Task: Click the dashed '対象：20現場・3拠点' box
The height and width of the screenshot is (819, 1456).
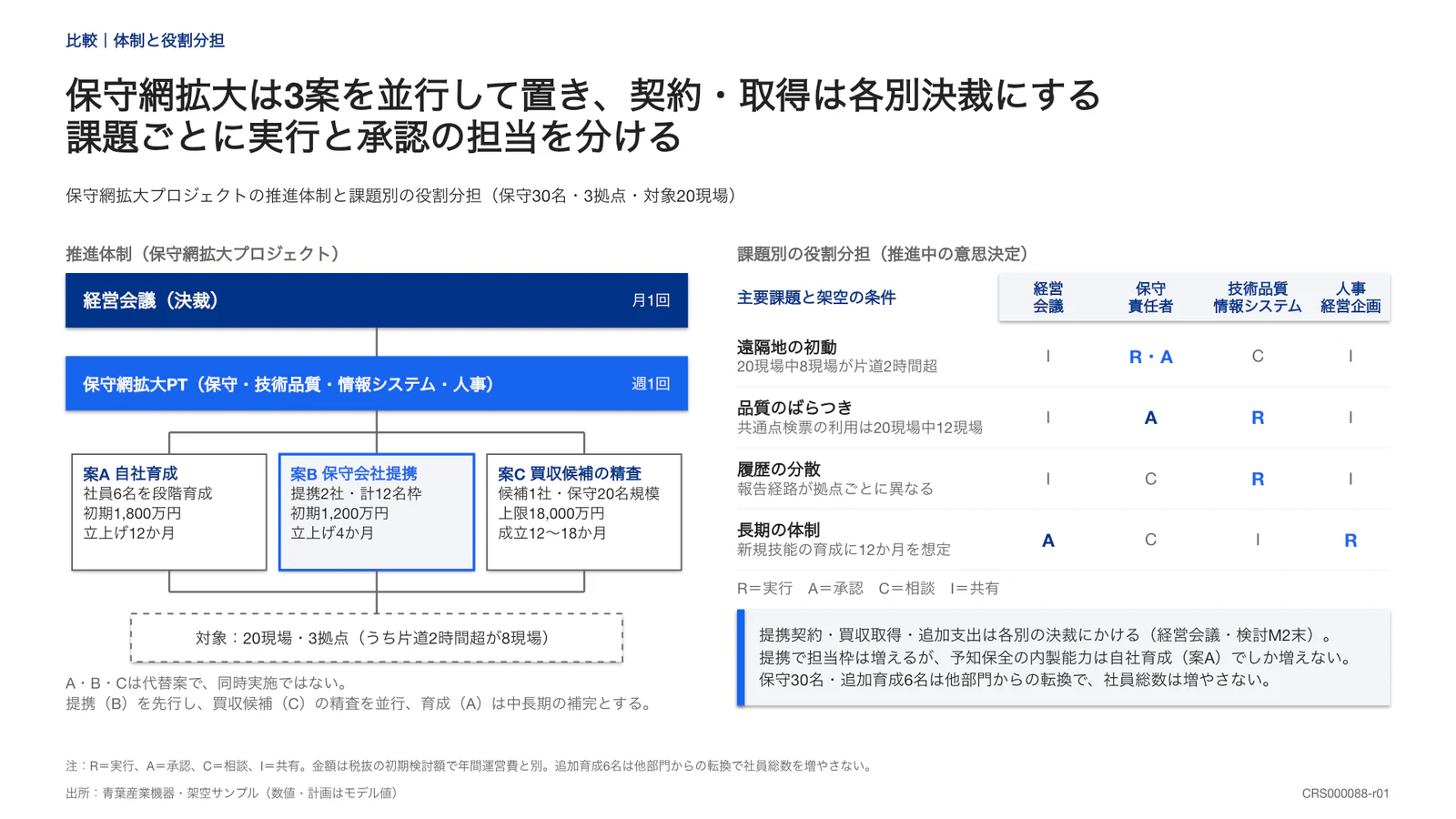Action: (377, 638)
